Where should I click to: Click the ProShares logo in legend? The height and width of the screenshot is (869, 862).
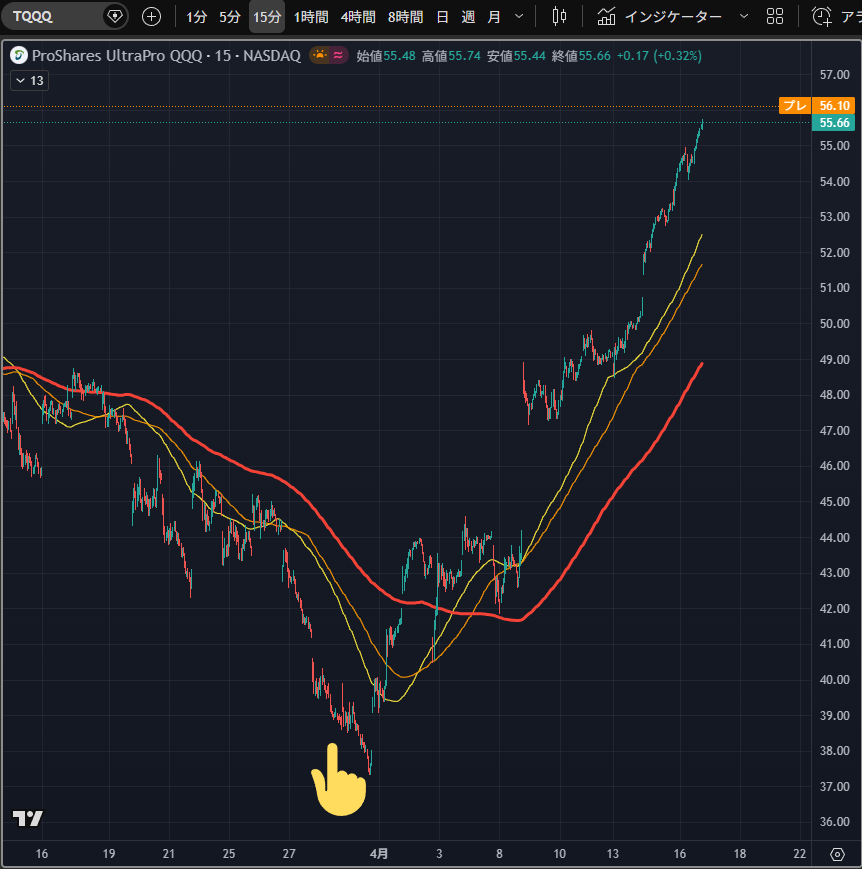pos(19,55)
